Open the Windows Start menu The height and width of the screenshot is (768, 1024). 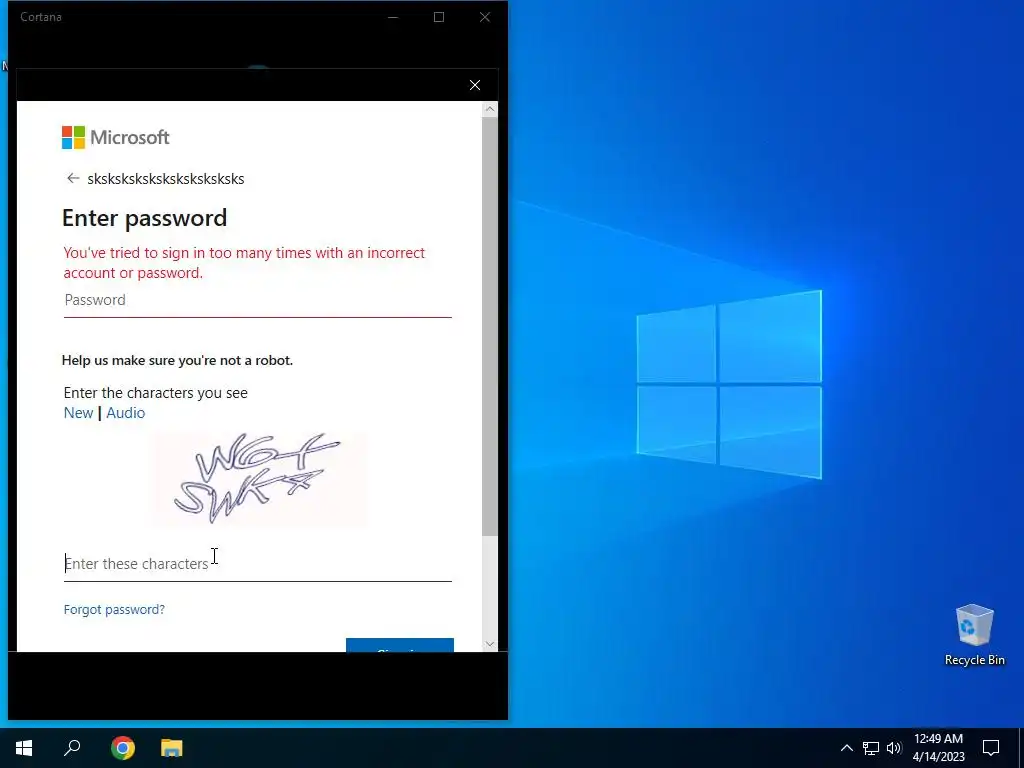[x=24, y=748]
